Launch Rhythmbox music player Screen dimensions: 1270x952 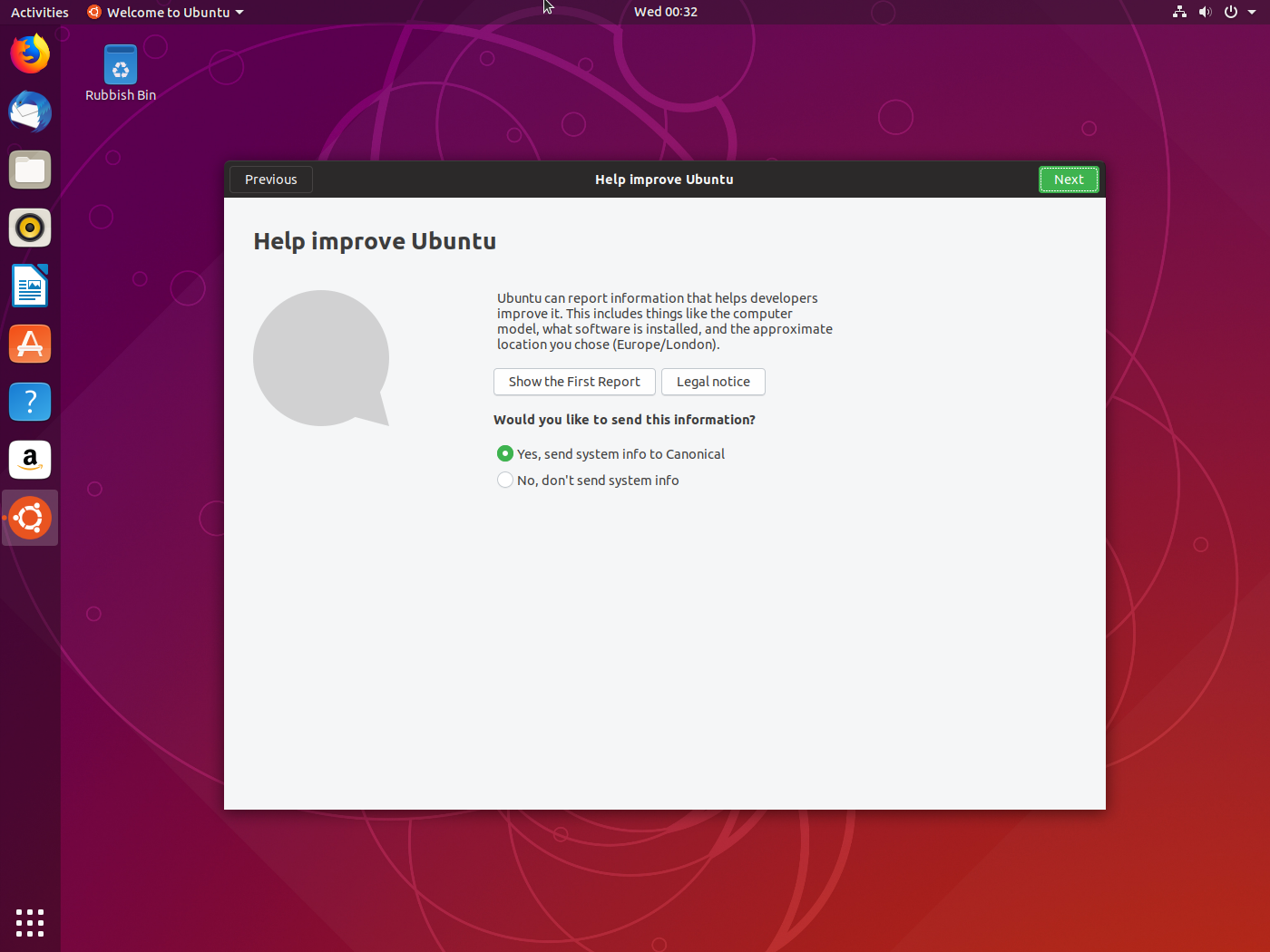point(30,228)
